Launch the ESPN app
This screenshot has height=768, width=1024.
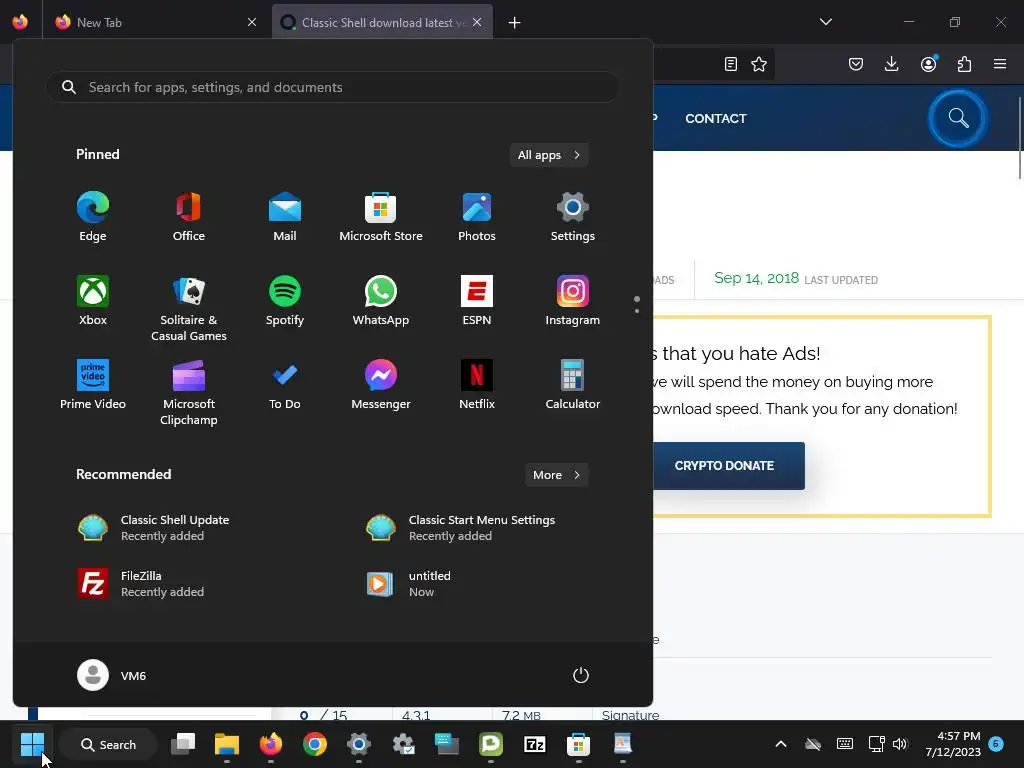tap(477, 301)
